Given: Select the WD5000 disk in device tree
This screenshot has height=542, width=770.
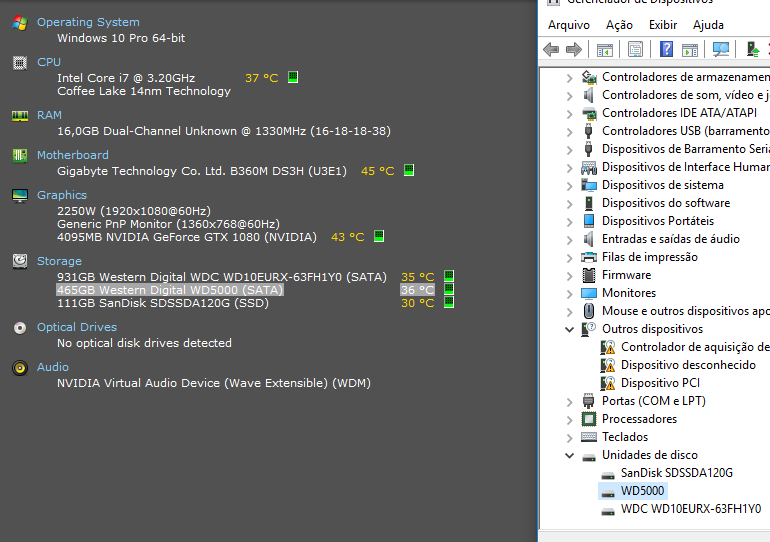Looking at the screenshot, I should (642, 491).
